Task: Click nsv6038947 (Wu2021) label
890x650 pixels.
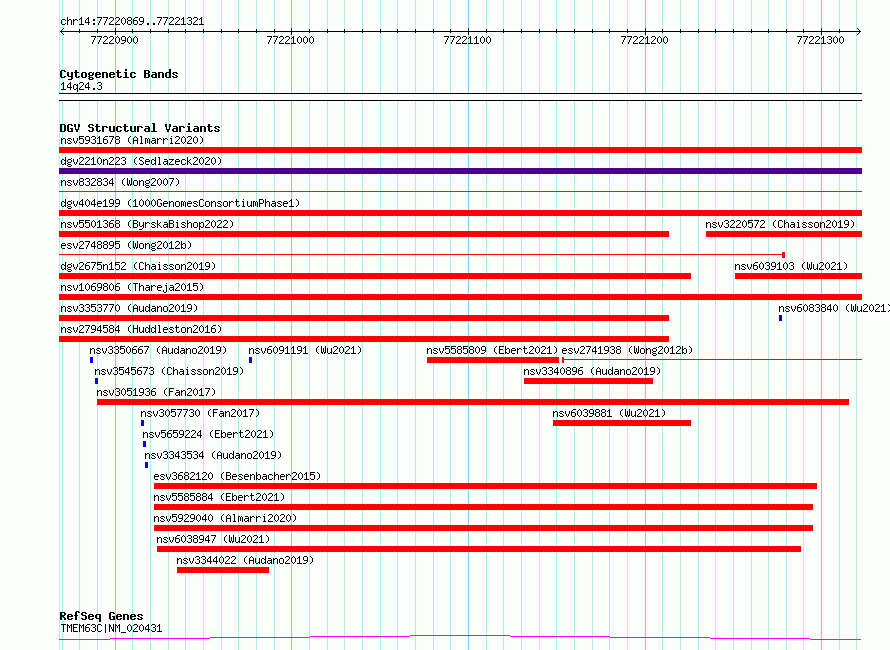Action: tap(213, 539)
